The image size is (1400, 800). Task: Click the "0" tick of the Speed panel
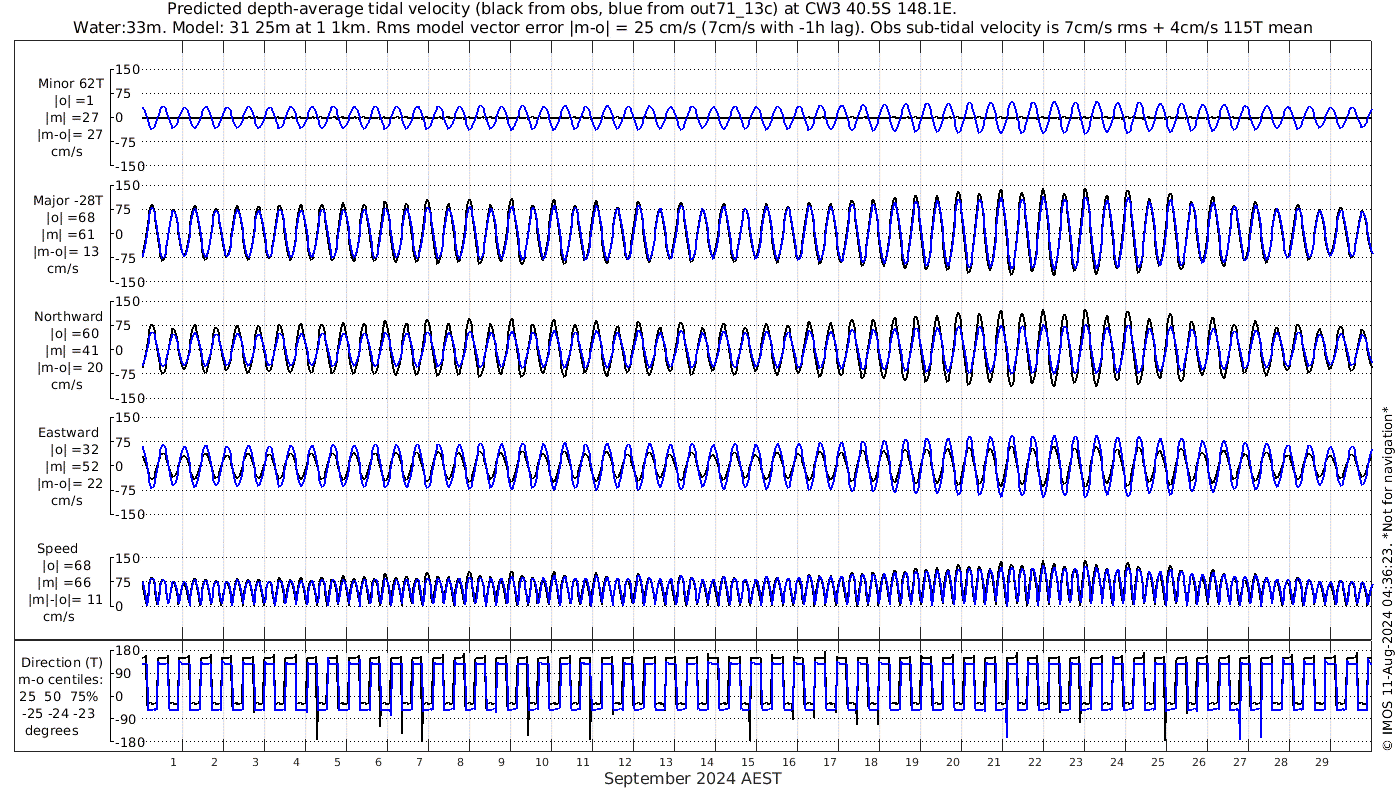(120, 606)
